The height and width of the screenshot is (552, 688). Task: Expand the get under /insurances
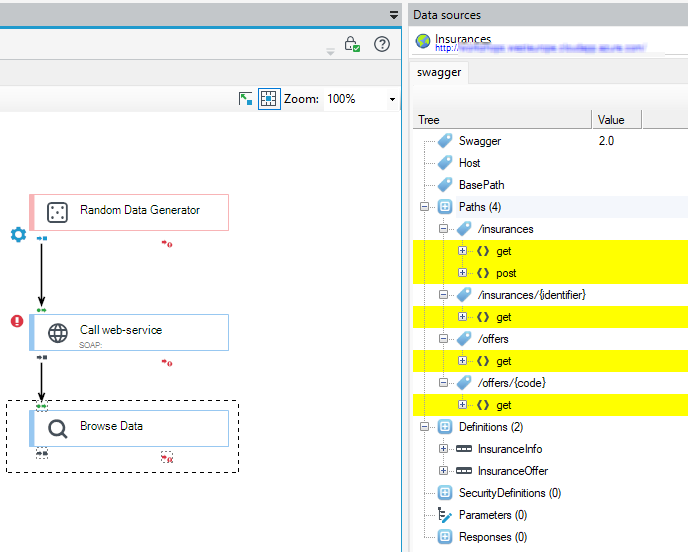tap(462, 251)
